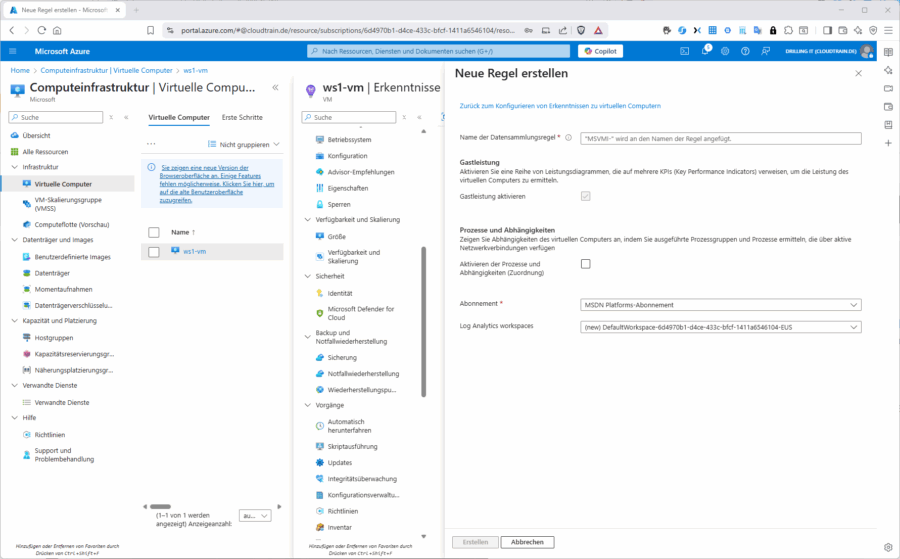
Task: Open Advisor-Empfehlungen menu entry
Action: tap(360, 172)
